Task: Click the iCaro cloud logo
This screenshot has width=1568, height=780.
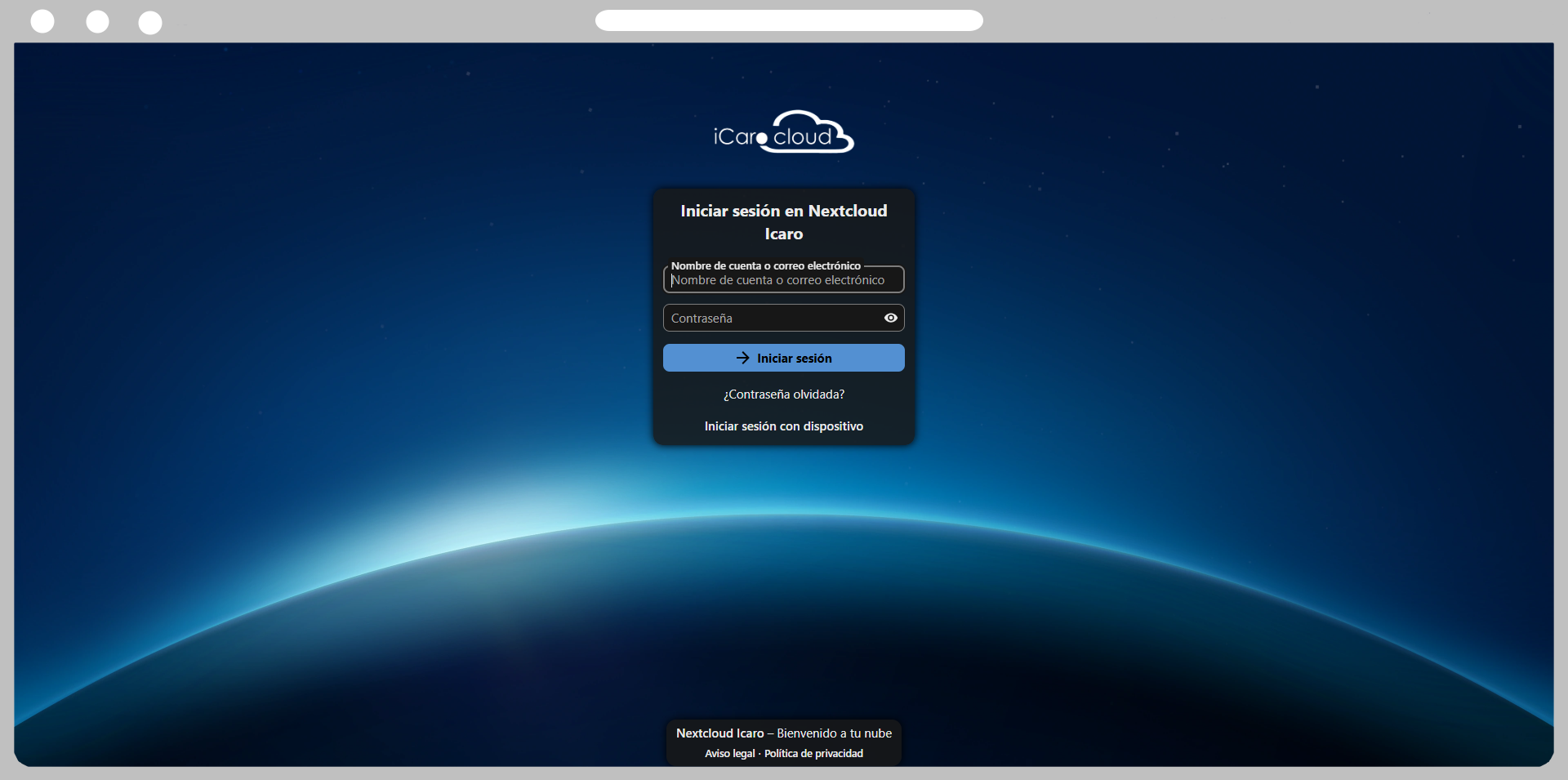Action: (784, 131)
